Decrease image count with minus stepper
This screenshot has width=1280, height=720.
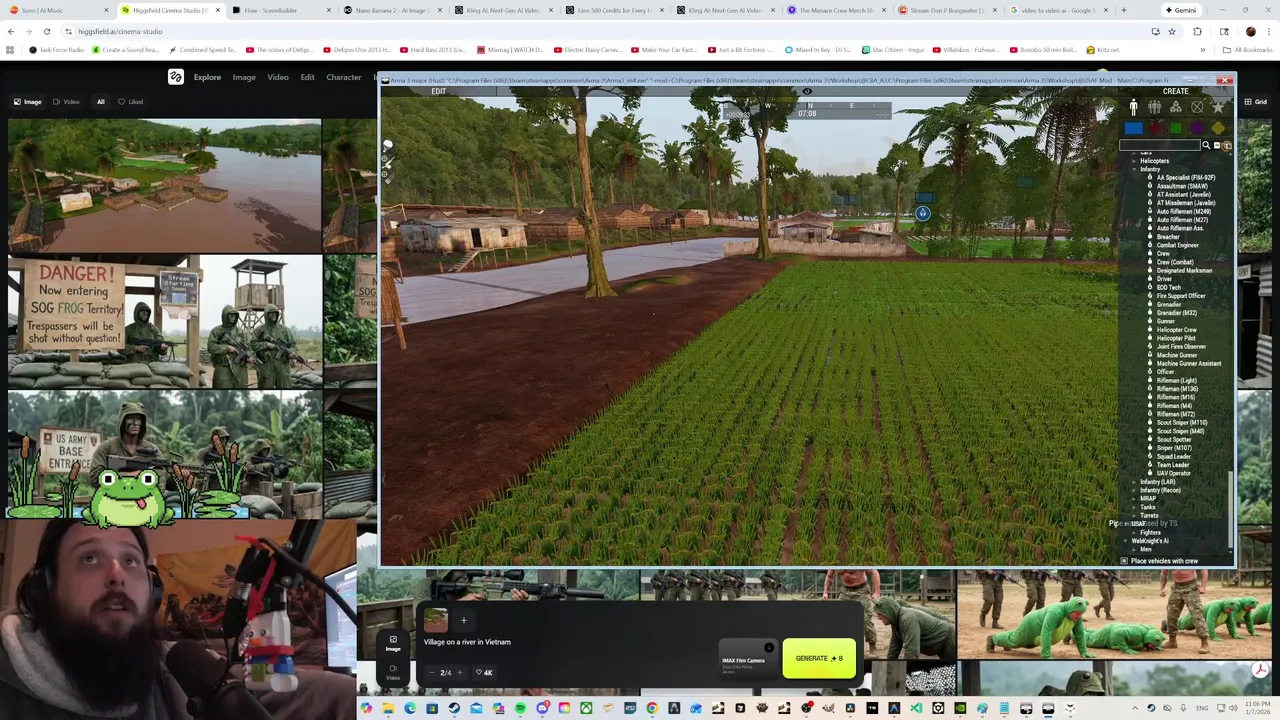click(x=431, y=672)
